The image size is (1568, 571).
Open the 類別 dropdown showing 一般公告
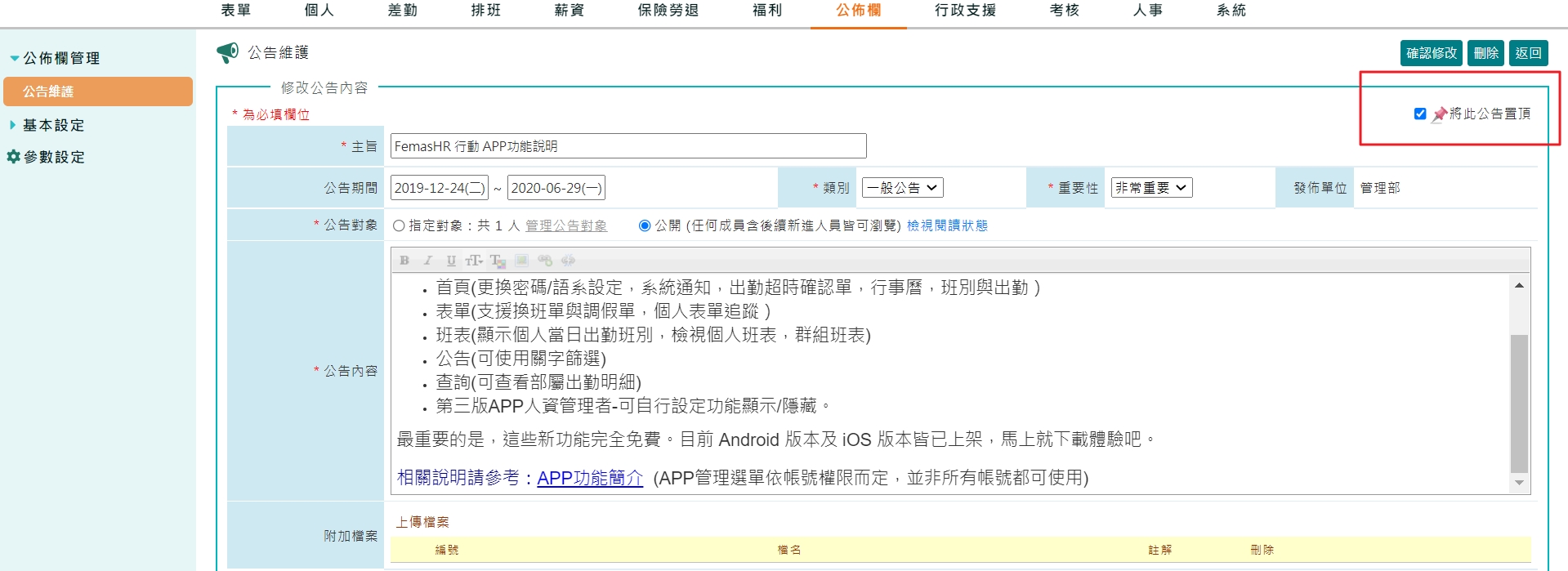(x=903, y=188)
